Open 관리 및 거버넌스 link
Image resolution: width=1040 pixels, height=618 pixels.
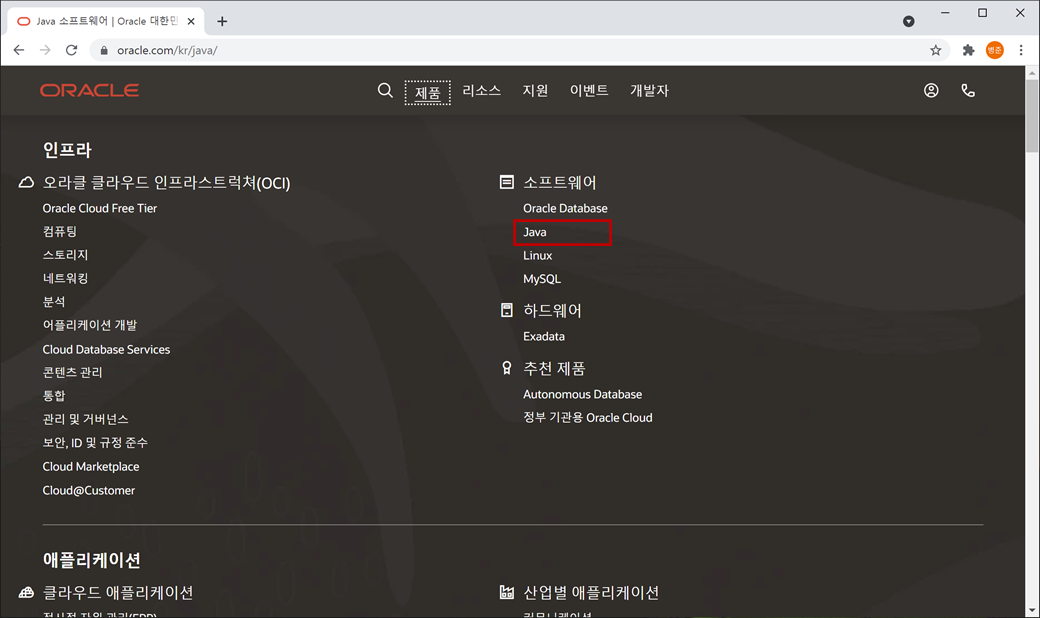point(86,419)
